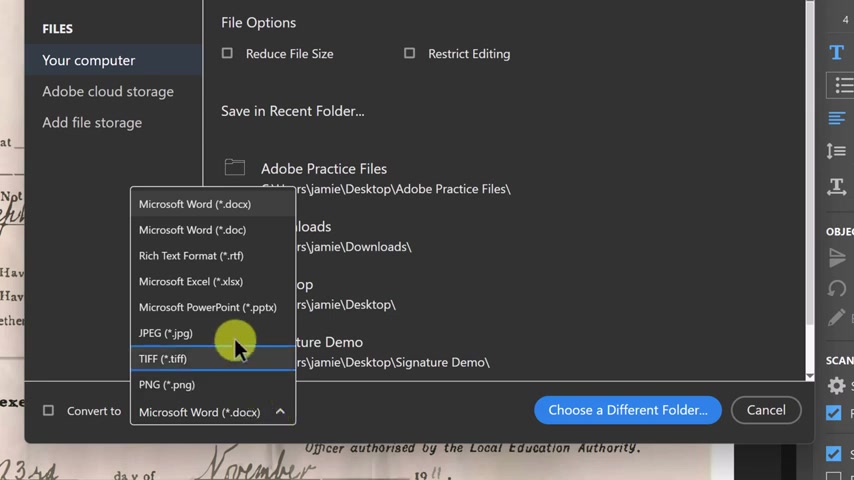
Task: Tick the Convert to checkbox
Action: (x=48, y=410)
